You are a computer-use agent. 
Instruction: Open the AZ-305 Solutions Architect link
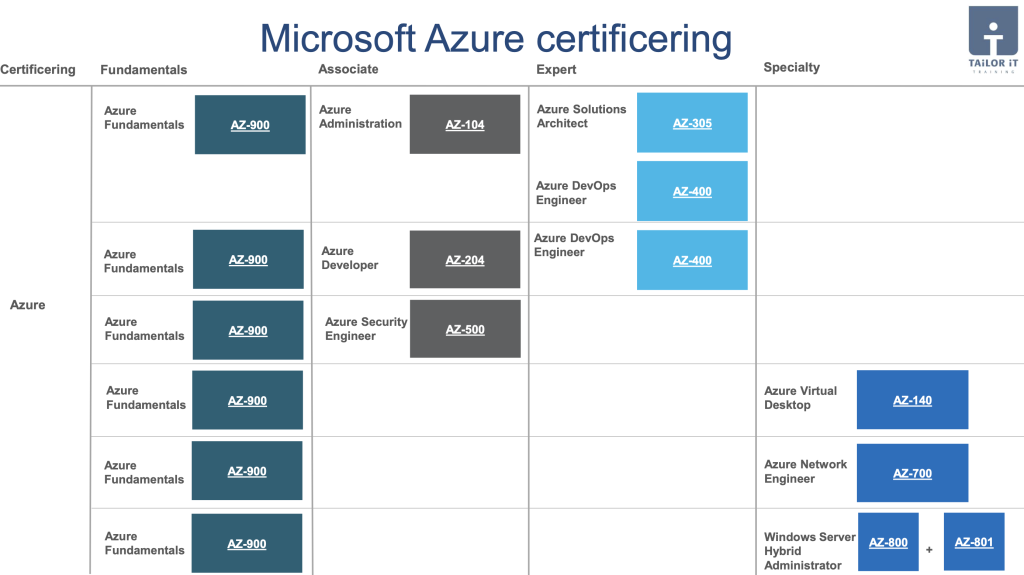pos(692,123)
